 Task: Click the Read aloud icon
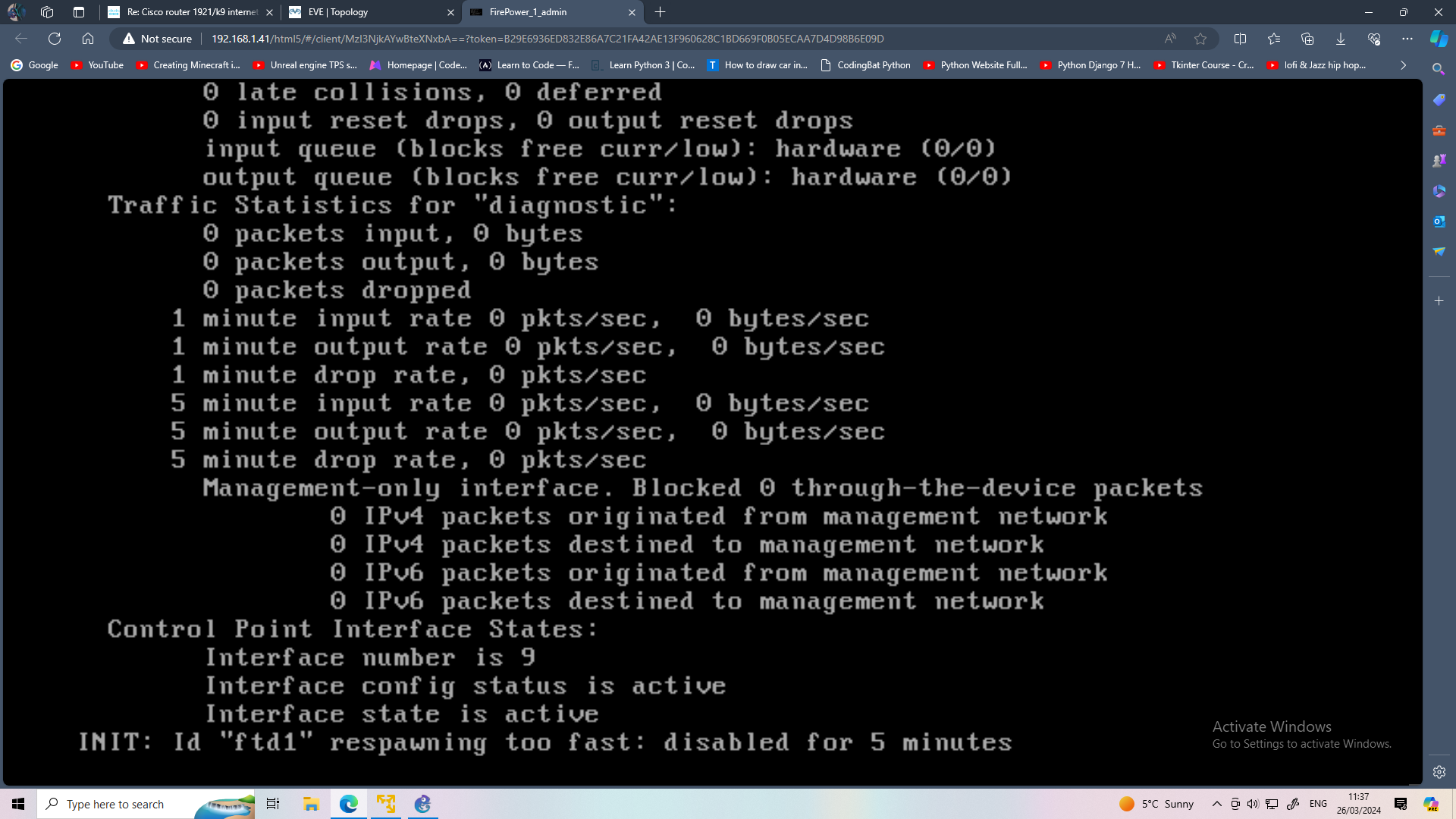click(x=1170, y=39)
